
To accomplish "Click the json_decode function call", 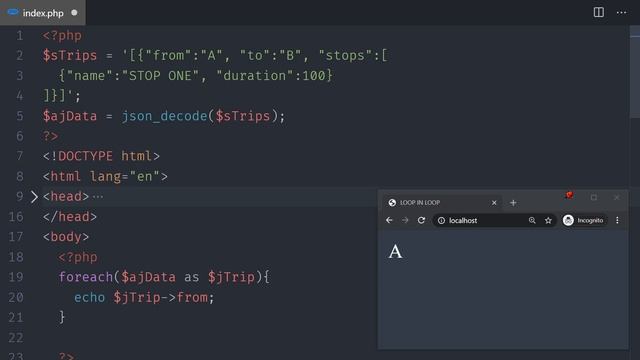I will [x=164, y=116].
